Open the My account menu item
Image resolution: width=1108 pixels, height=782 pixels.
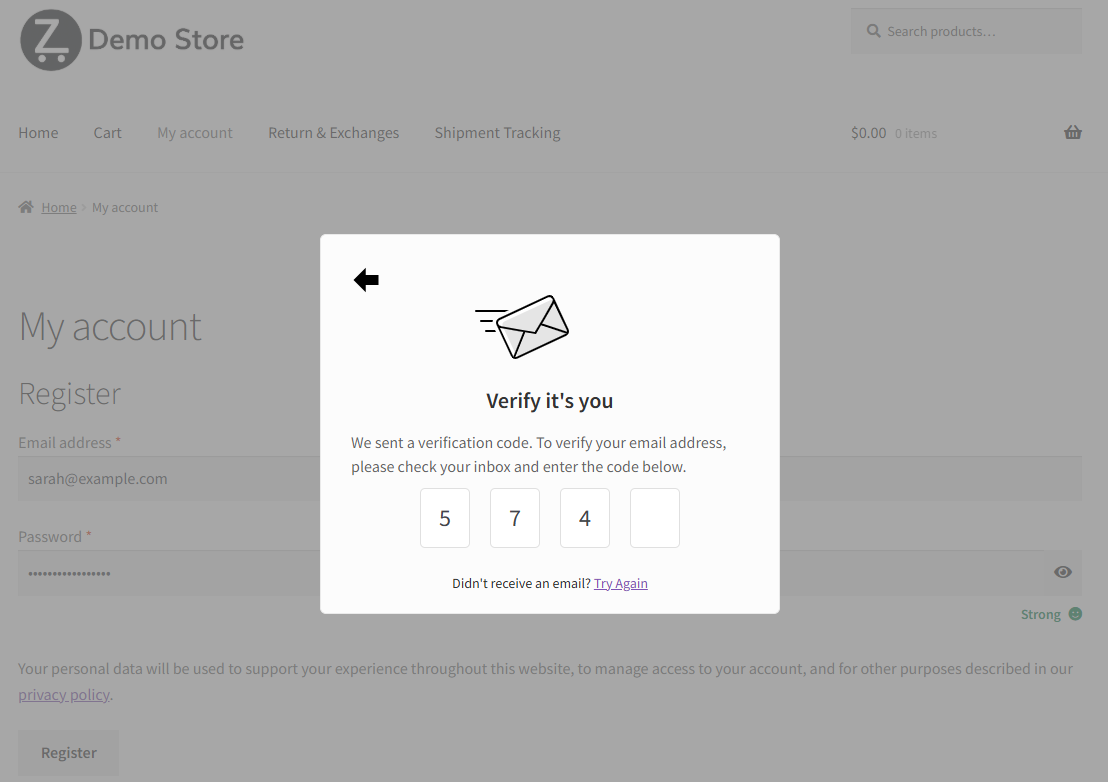(194, 133)
